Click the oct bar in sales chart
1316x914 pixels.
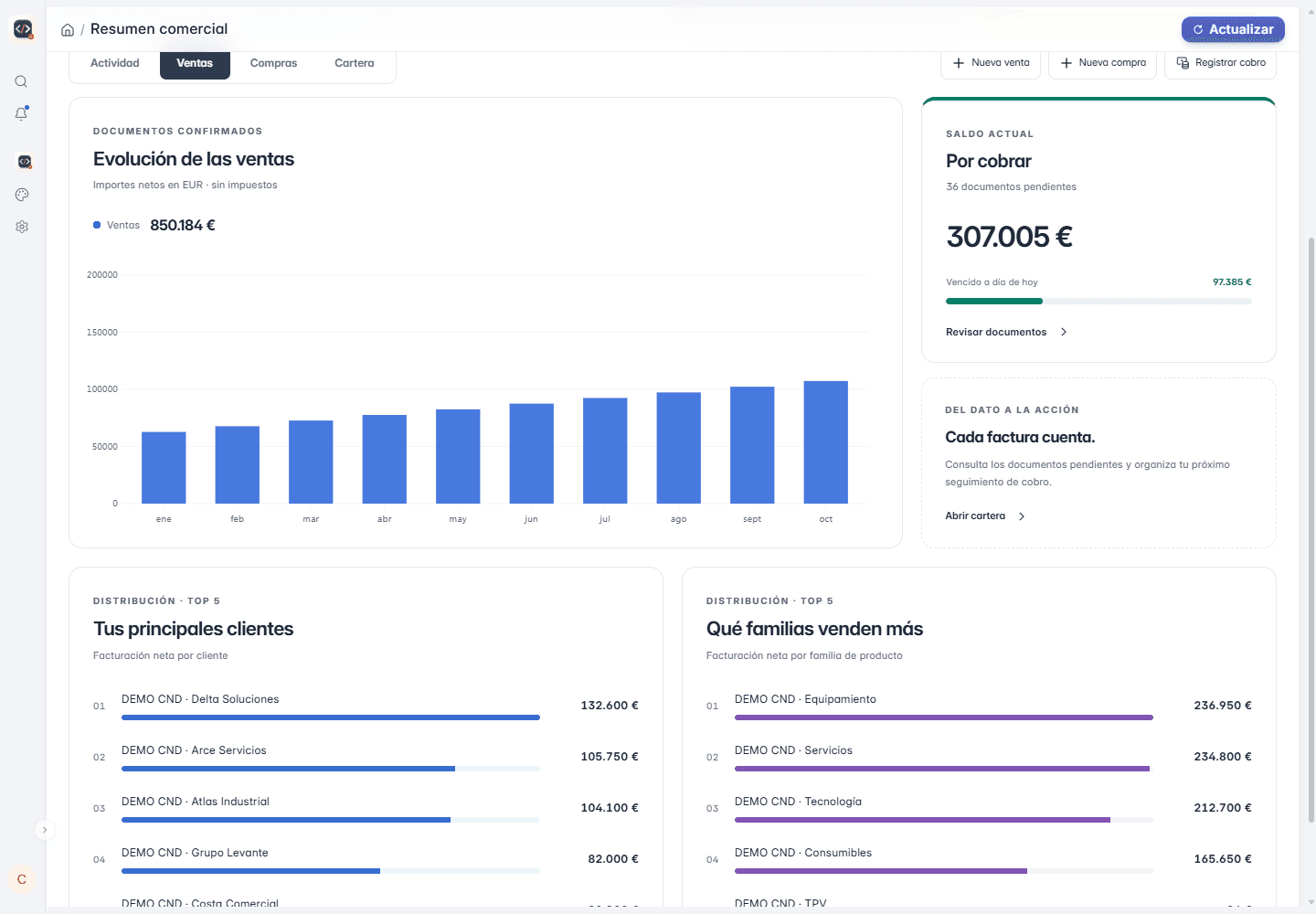(826, 442)
